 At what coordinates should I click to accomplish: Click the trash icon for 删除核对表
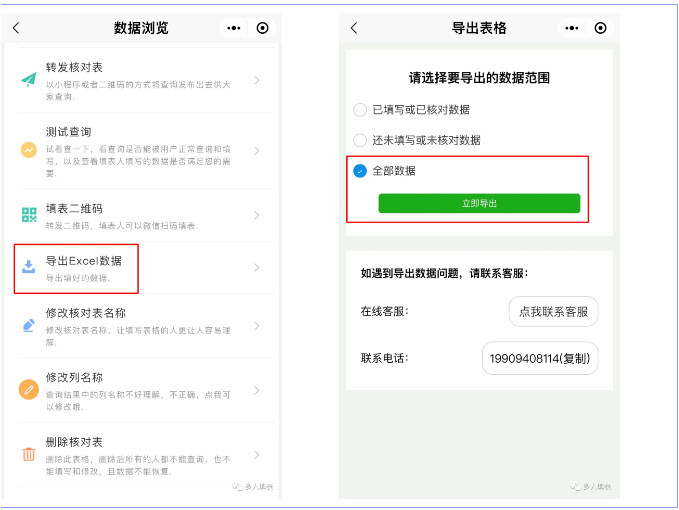coord(29,455)
